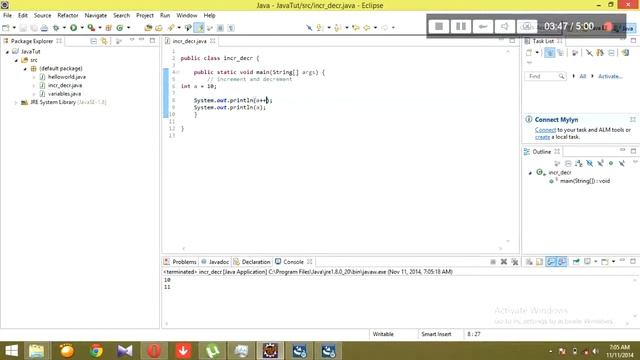Open the New toolbar button dropdown arrow
Screen dimensions: 640x360
coord(14,28)
